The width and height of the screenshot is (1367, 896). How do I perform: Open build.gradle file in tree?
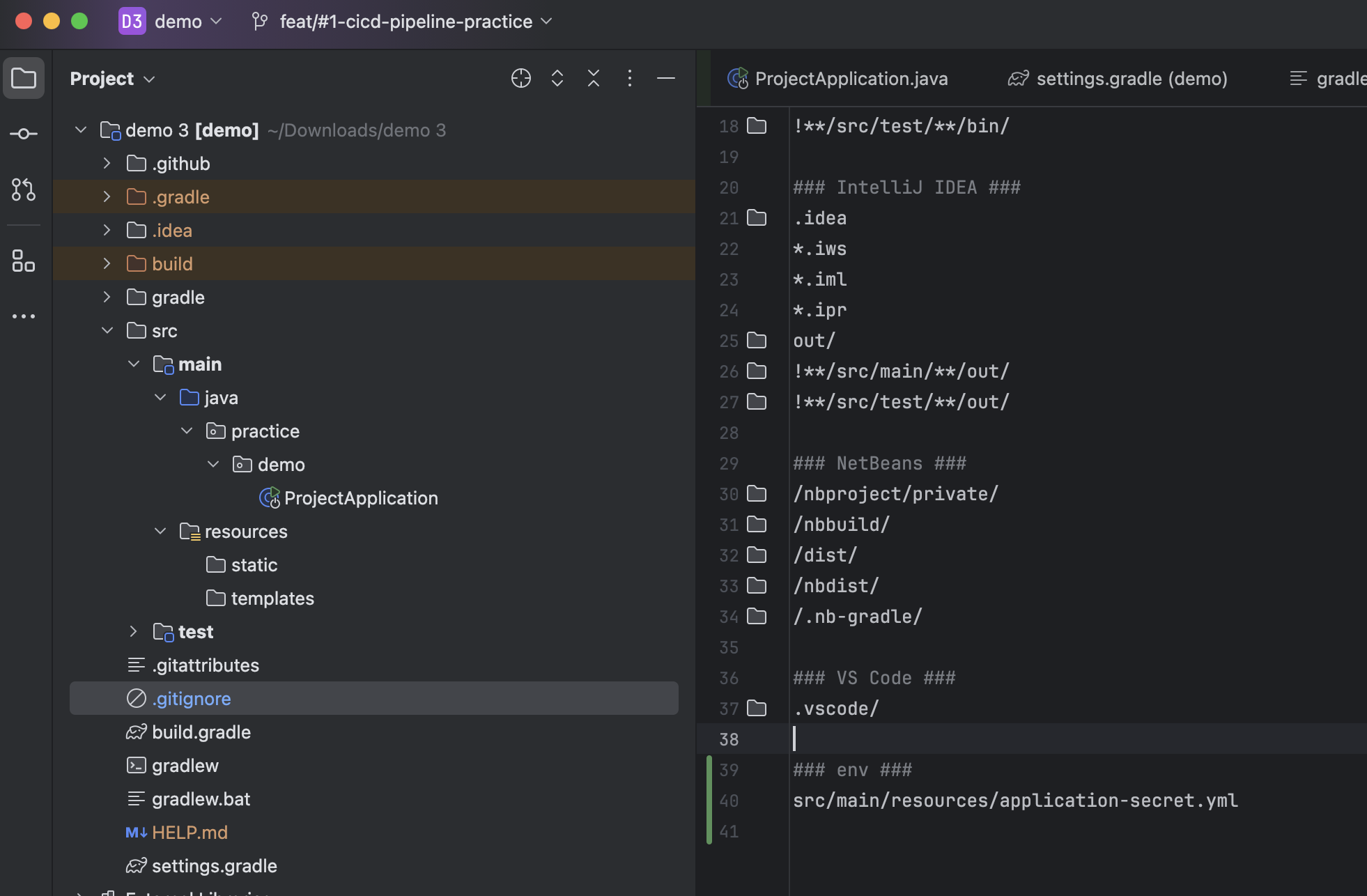201,732
